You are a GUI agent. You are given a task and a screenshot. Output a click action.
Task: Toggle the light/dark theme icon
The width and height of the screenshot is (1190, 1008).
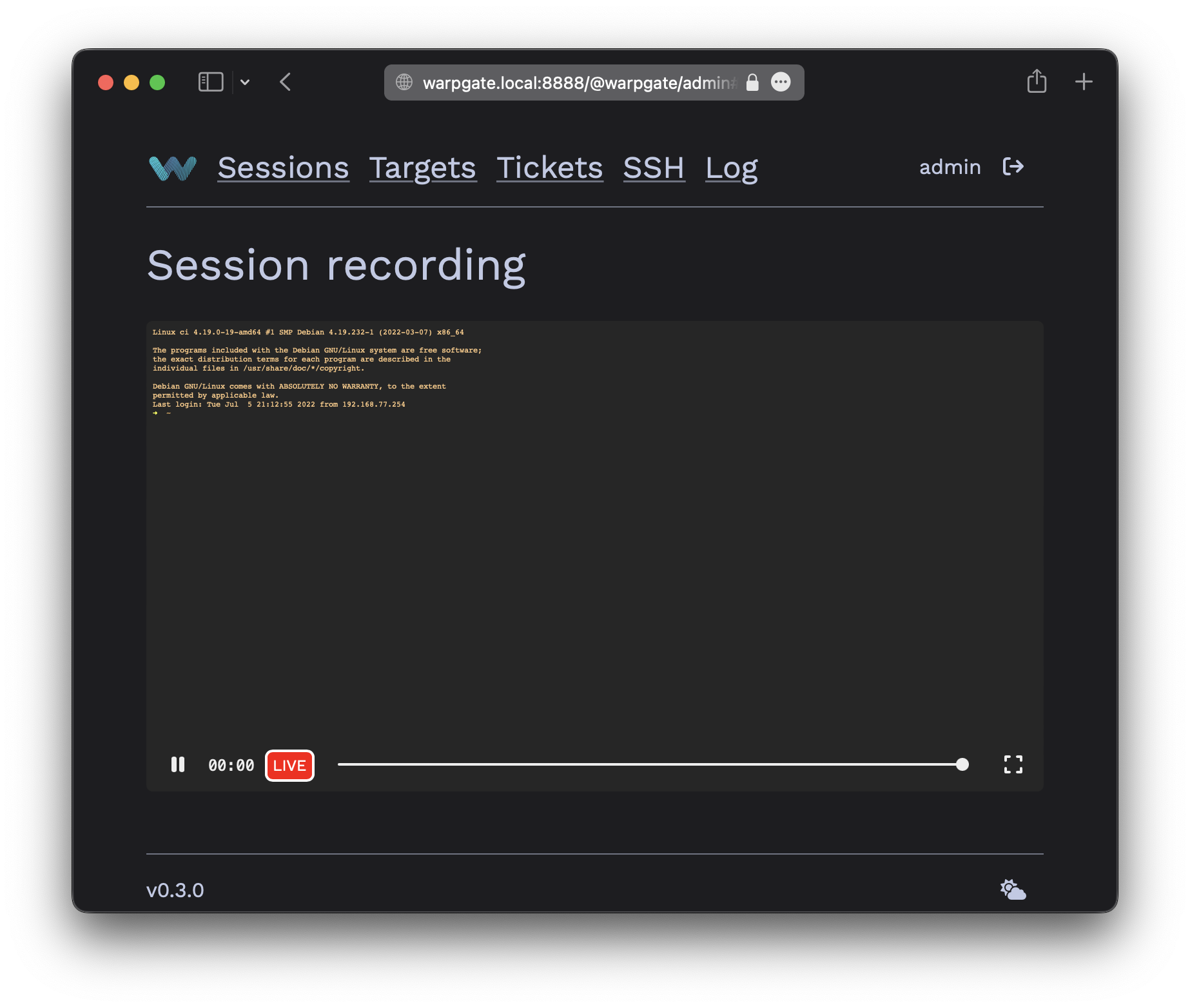coord(1013,889)
